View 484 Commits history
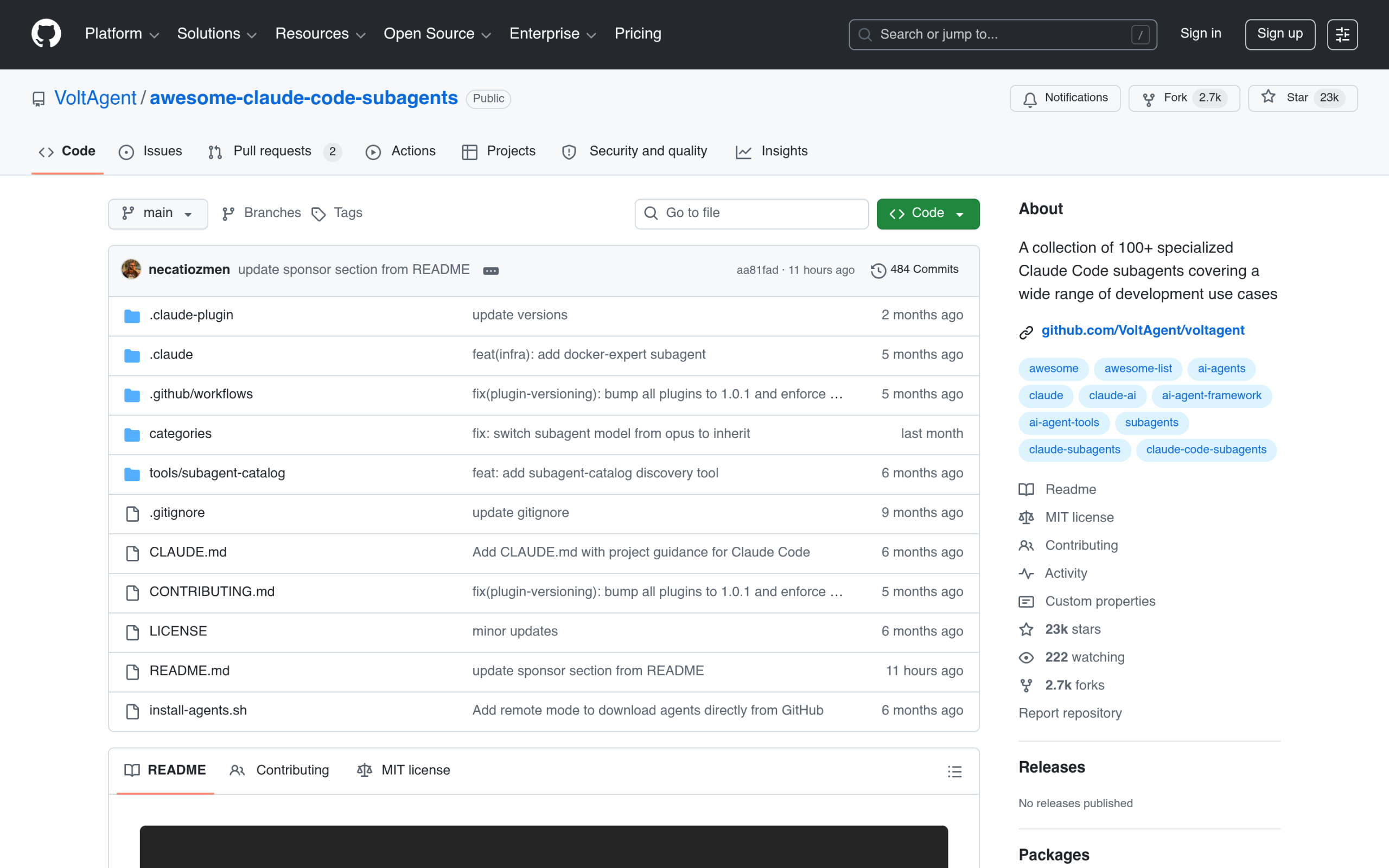The width and height of the screenshot is (1389, 868). tap(915, 270)
